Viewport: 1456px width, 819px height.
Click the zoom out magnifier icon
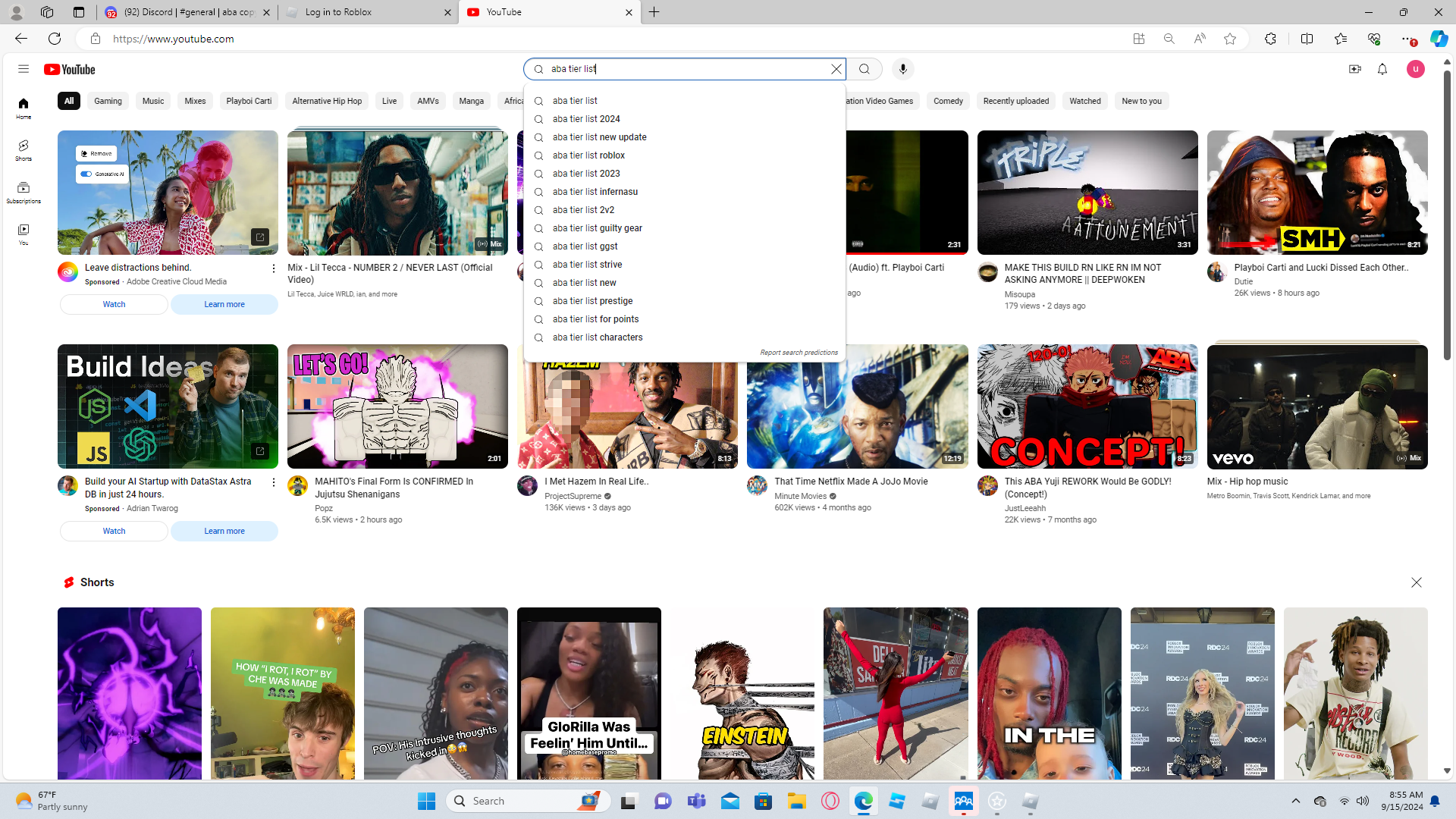tap(1169, 39)
